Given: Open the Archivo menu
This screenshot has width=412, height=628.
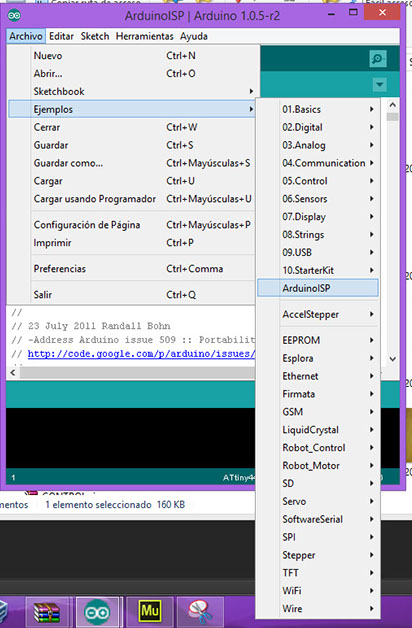Looking at the screenshot, I should click(26, 36).
